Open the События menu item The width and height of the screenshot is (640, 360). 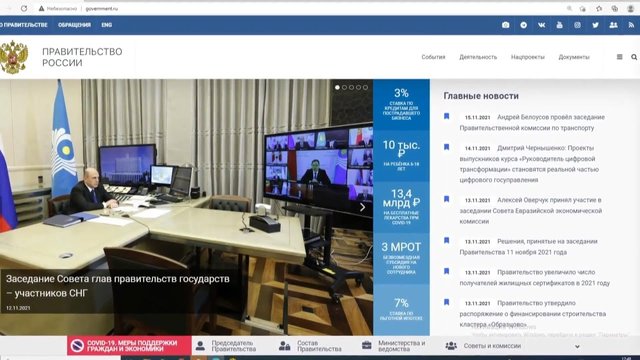(433, 57)
